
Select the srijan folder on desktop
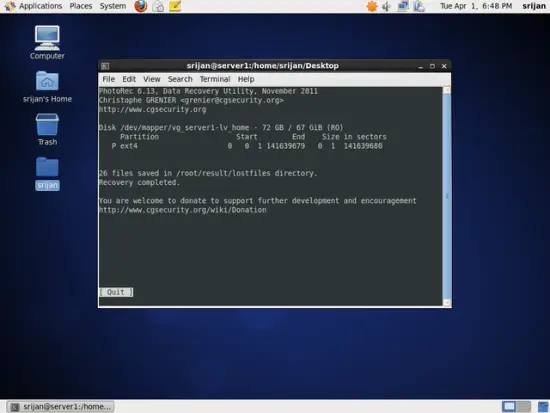click(47, 174)
